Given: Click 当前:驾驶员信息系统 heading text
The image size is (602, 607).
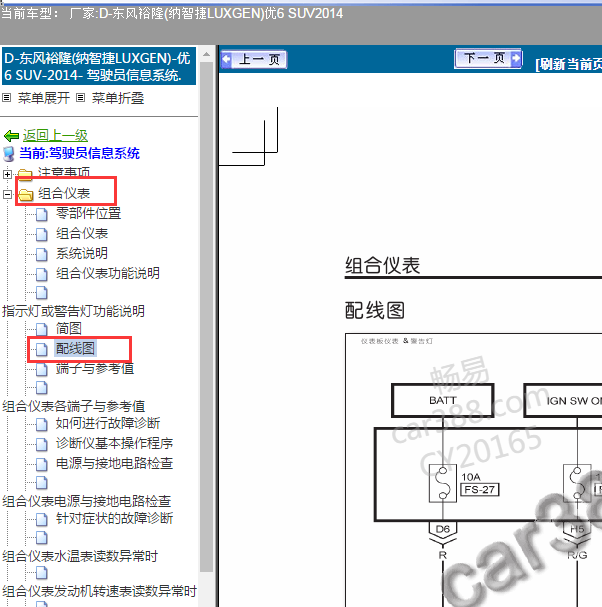Looking at the screenshot, I should pos(79,153).
